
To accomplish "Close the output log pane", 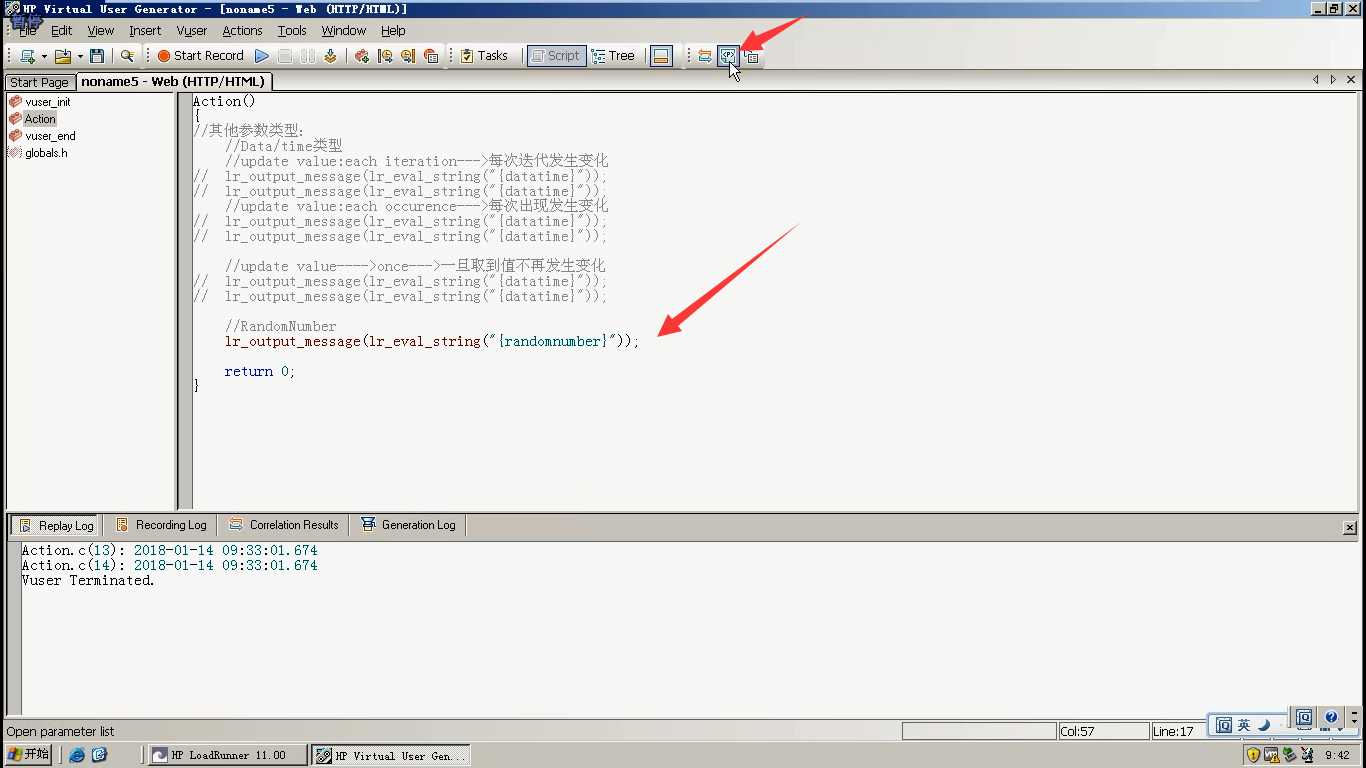I will coord(1349,527).
